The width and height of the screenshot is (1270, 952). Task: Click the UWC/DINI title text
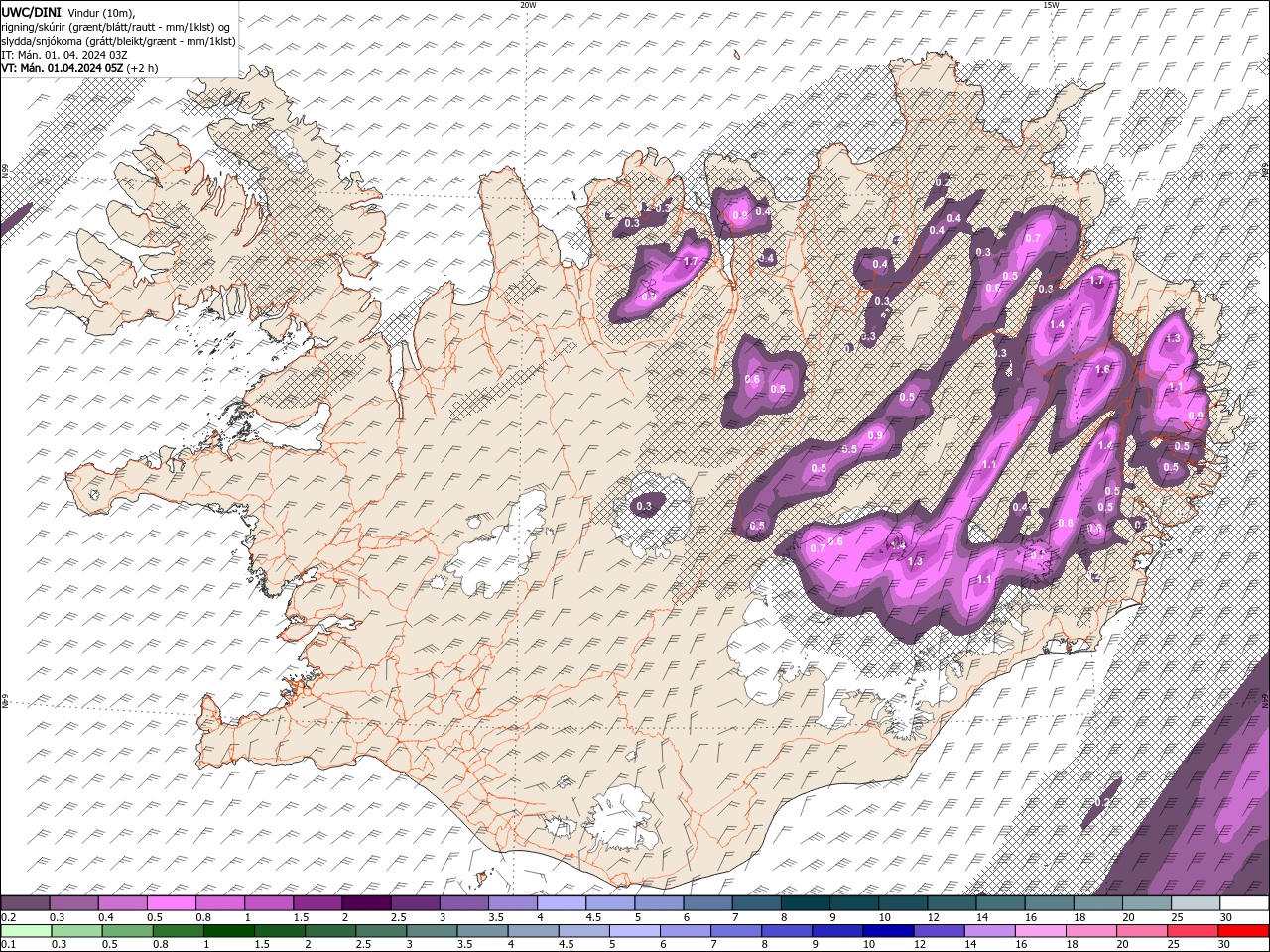(x=33, y=11)
